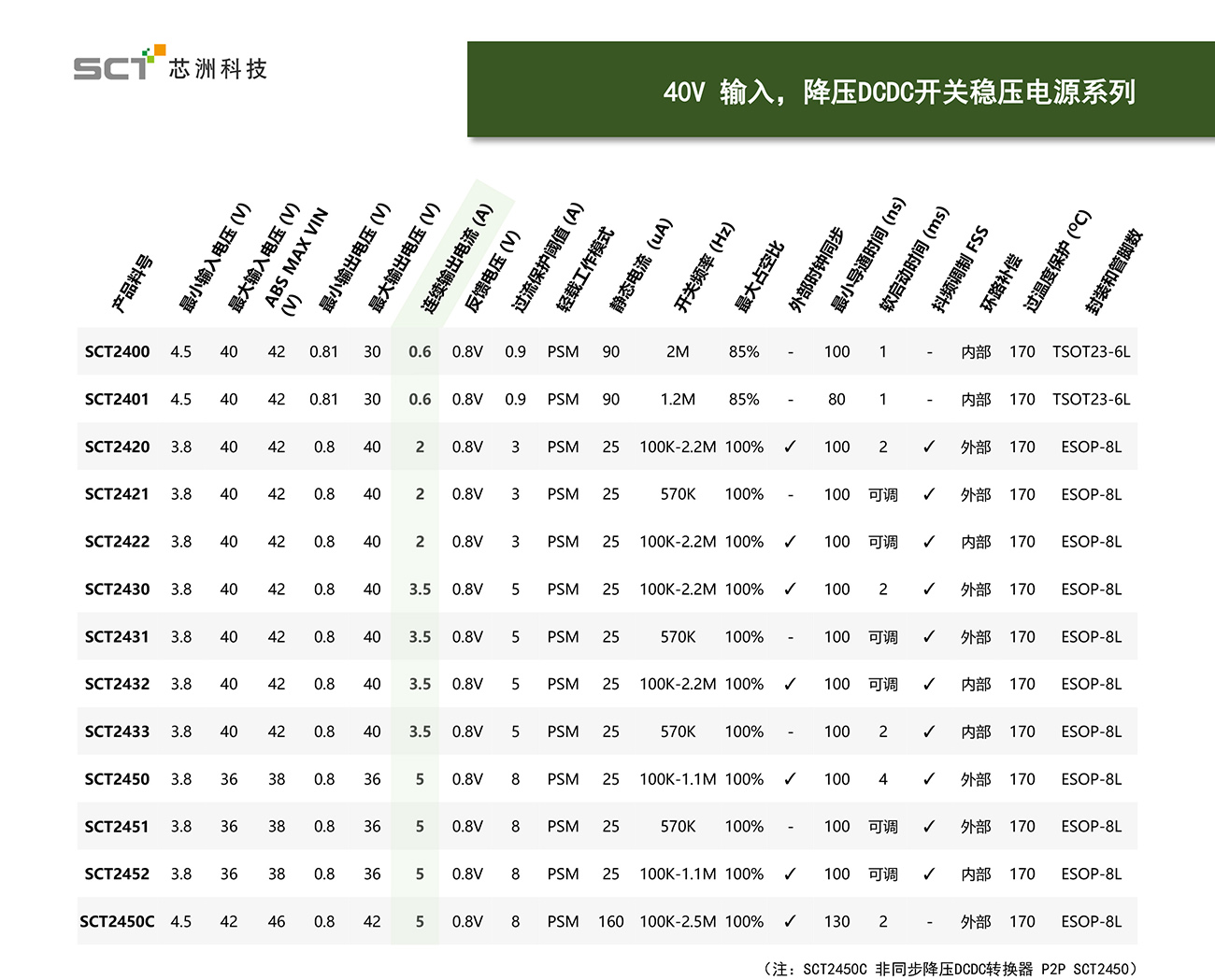Select the SCT2452 product name
Screen dimensions: 1215x980
117,874
